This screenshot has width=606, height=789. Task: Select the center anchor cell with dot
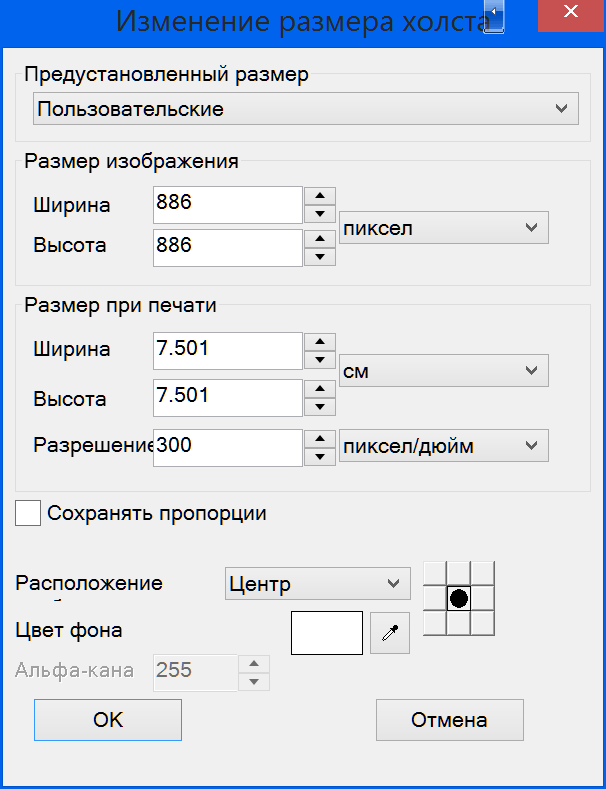pos(459,599)
